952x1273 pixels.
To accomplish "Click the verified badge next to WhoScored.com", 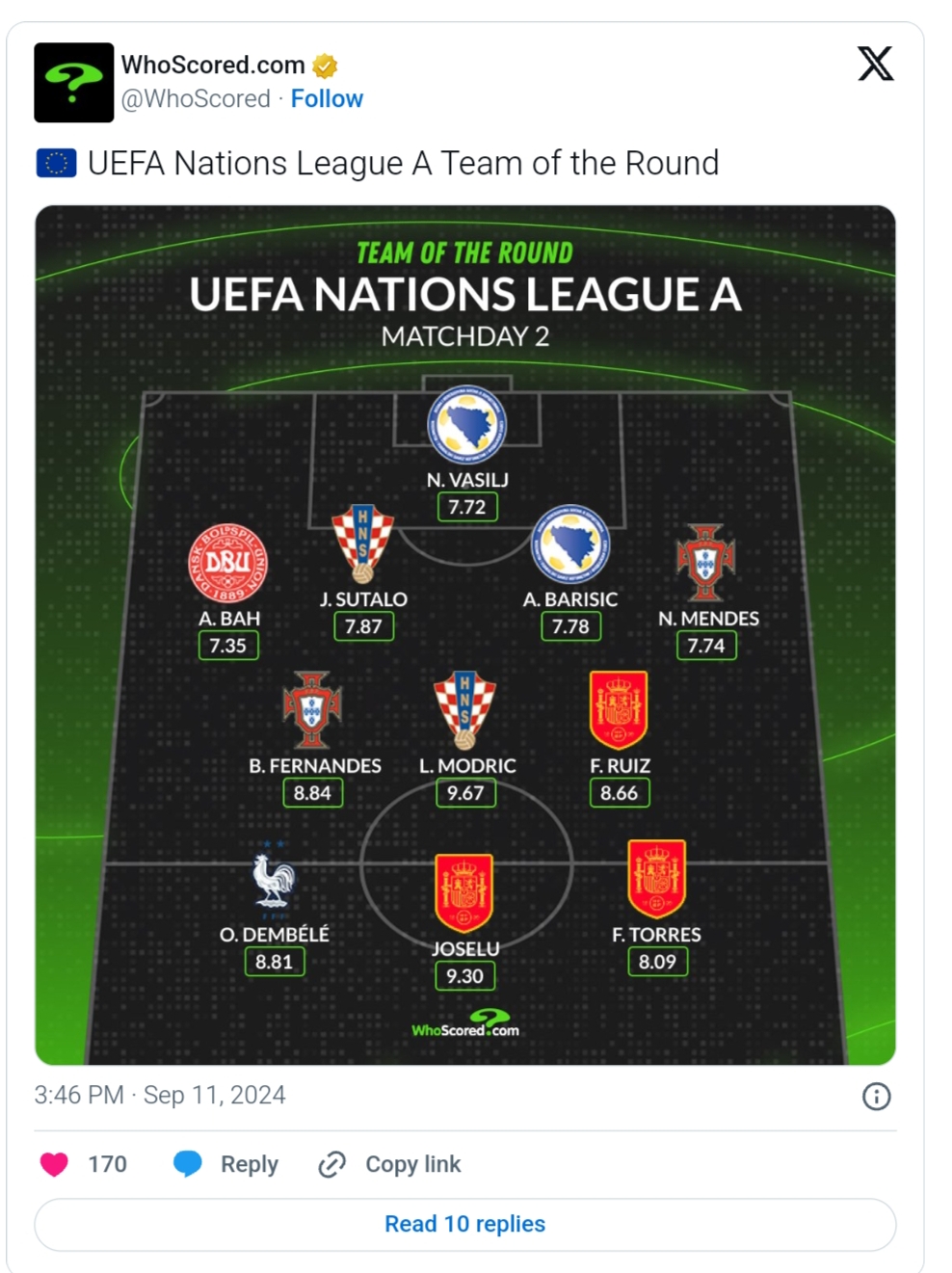I will click(326, 66).
